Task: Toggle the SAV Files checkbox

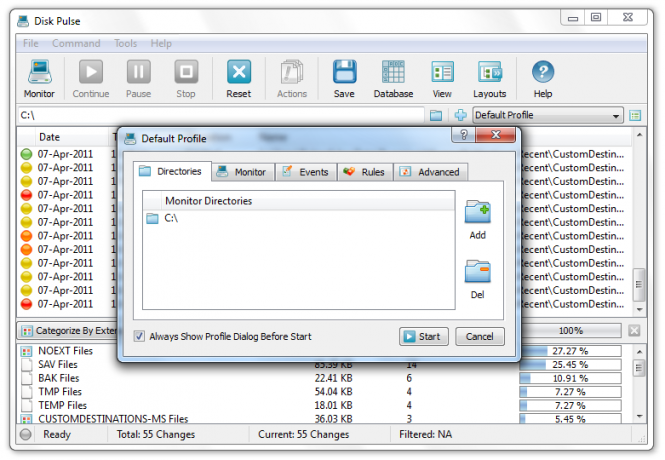Action: 27,365
